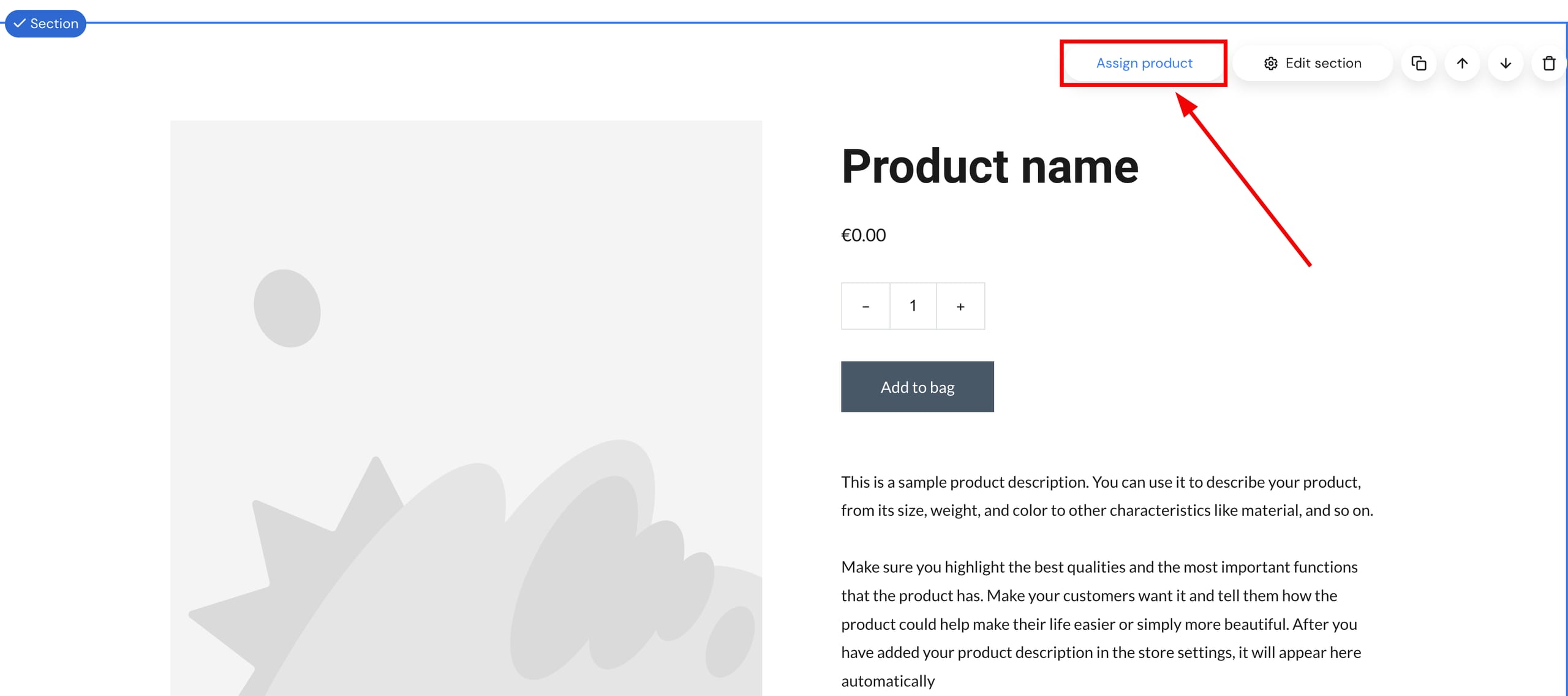Increase quantity with the plus stepper

960,306
